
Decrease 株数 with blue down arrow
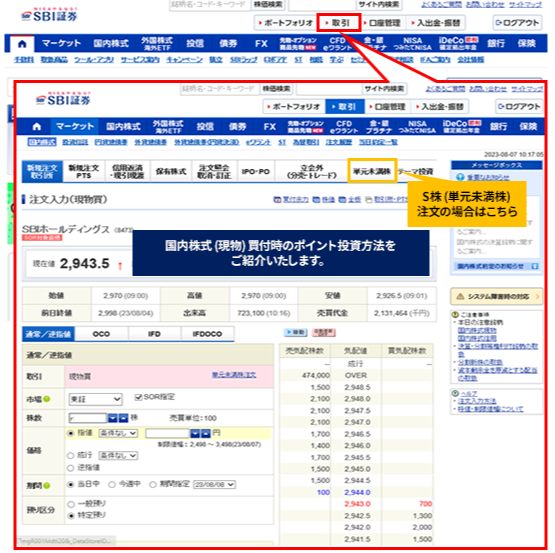pos(113,418)
